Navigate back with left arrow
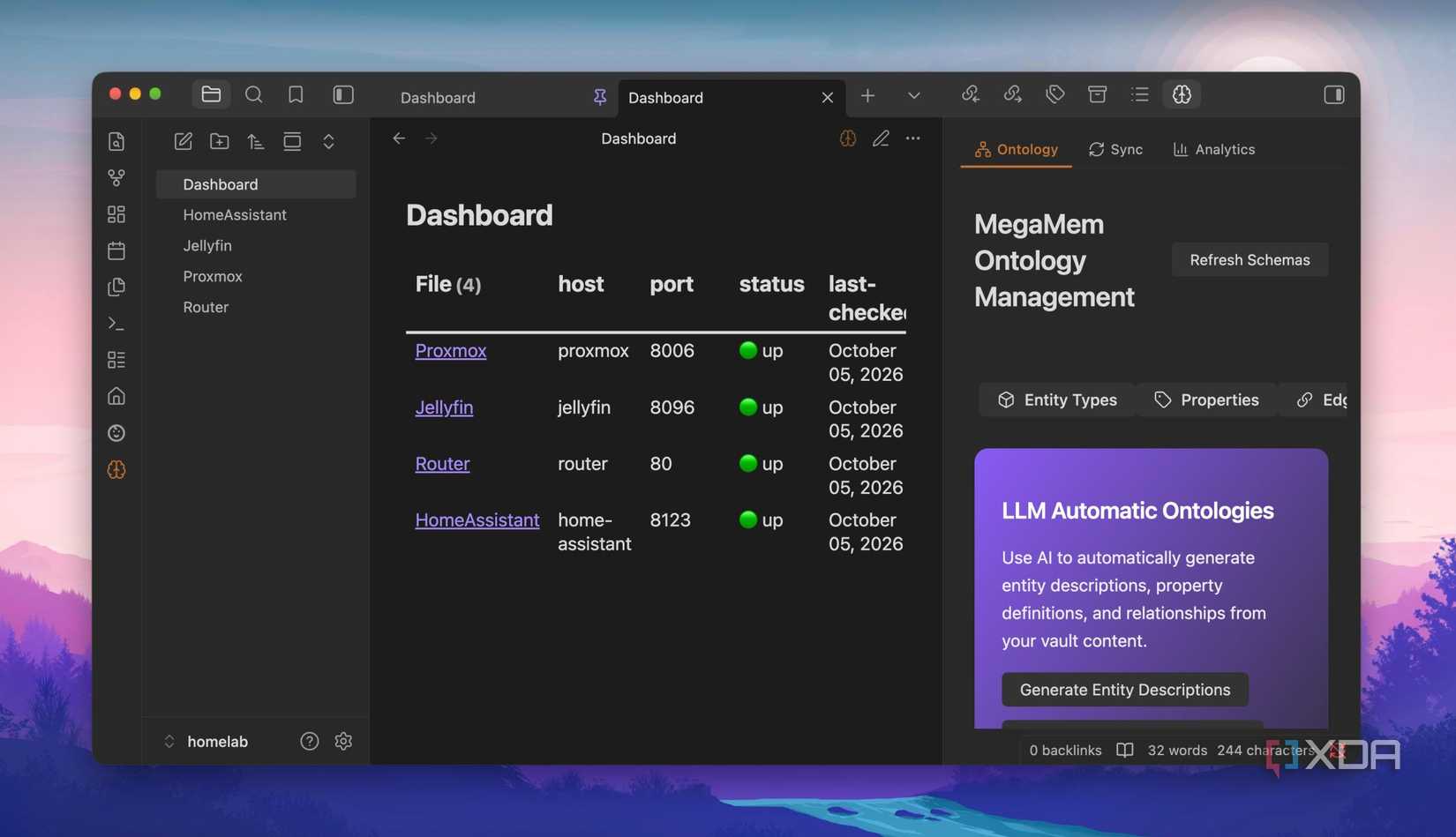 399,138
